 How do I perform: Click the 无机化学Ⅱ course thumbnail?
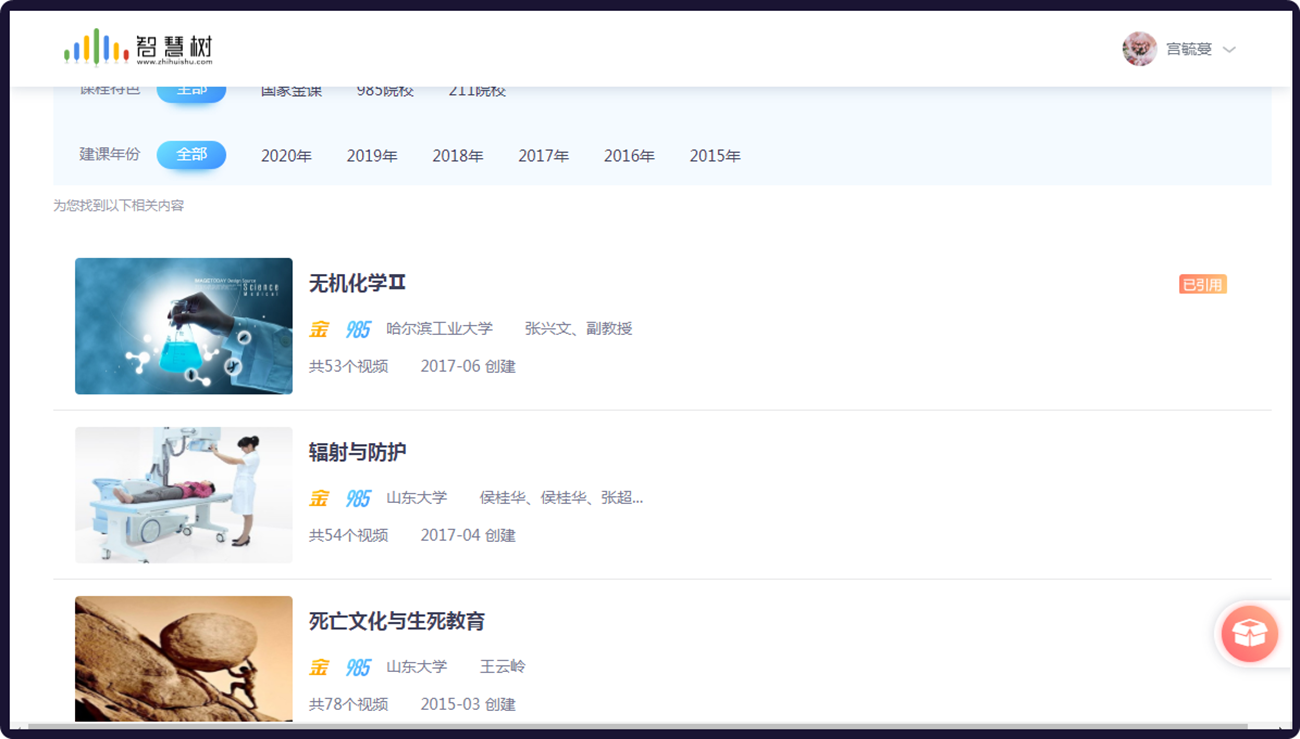183,326
